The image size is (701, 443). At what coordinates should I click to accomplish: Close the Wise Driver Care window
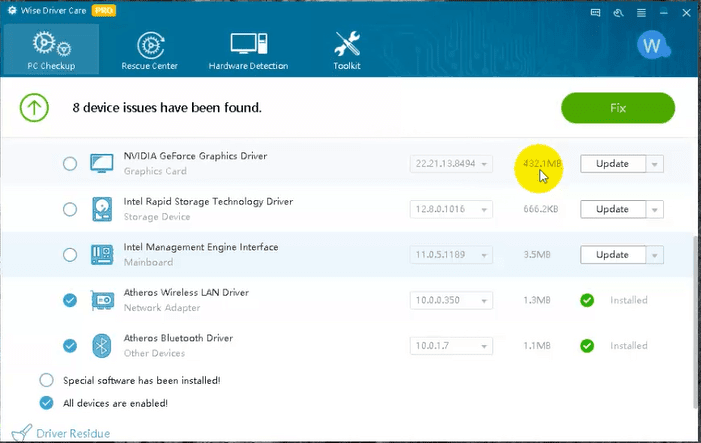[x=687, y=13]
